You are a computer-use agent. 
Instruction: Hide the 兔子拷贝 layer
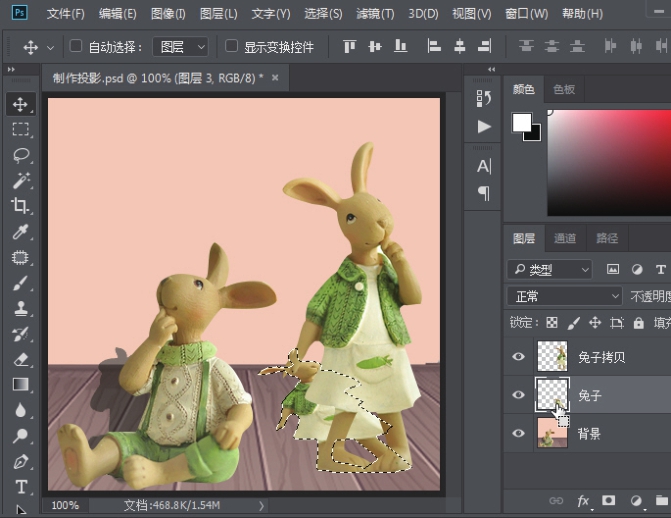tap(518, 356)
